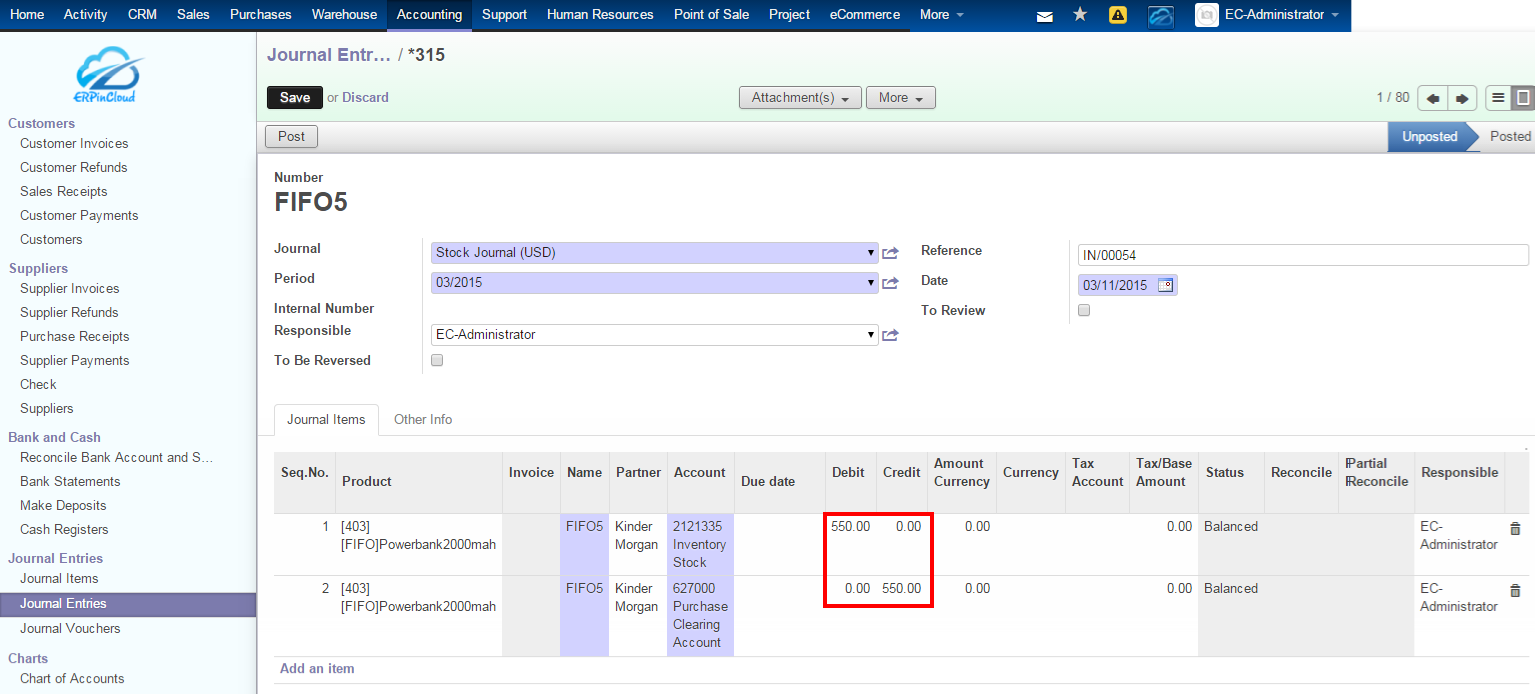Open Journal Items in sidebar
The width and height of the screenshot is (1535, 694).
pyautogui.click(x=59, y=579)
